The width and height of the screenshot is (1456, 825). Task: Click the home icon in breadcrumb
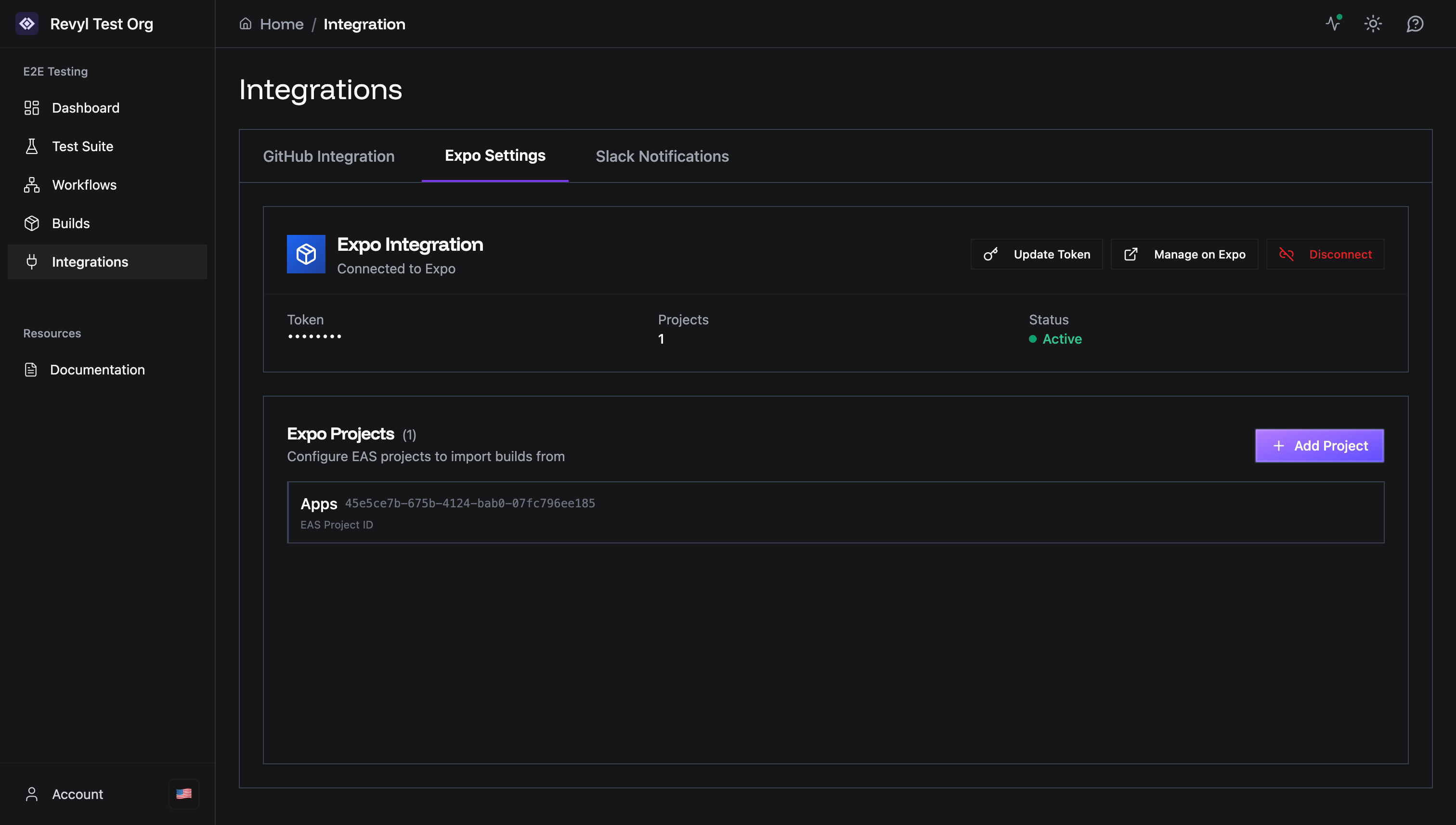point(246,24)
